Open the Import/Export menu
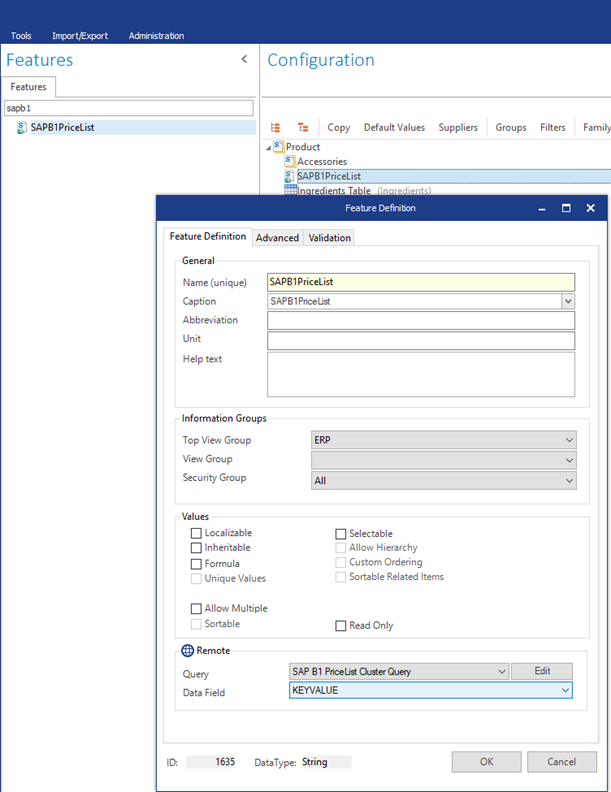Image resolution: width=611 pixels, height=792 pixels. coord(80,35)
